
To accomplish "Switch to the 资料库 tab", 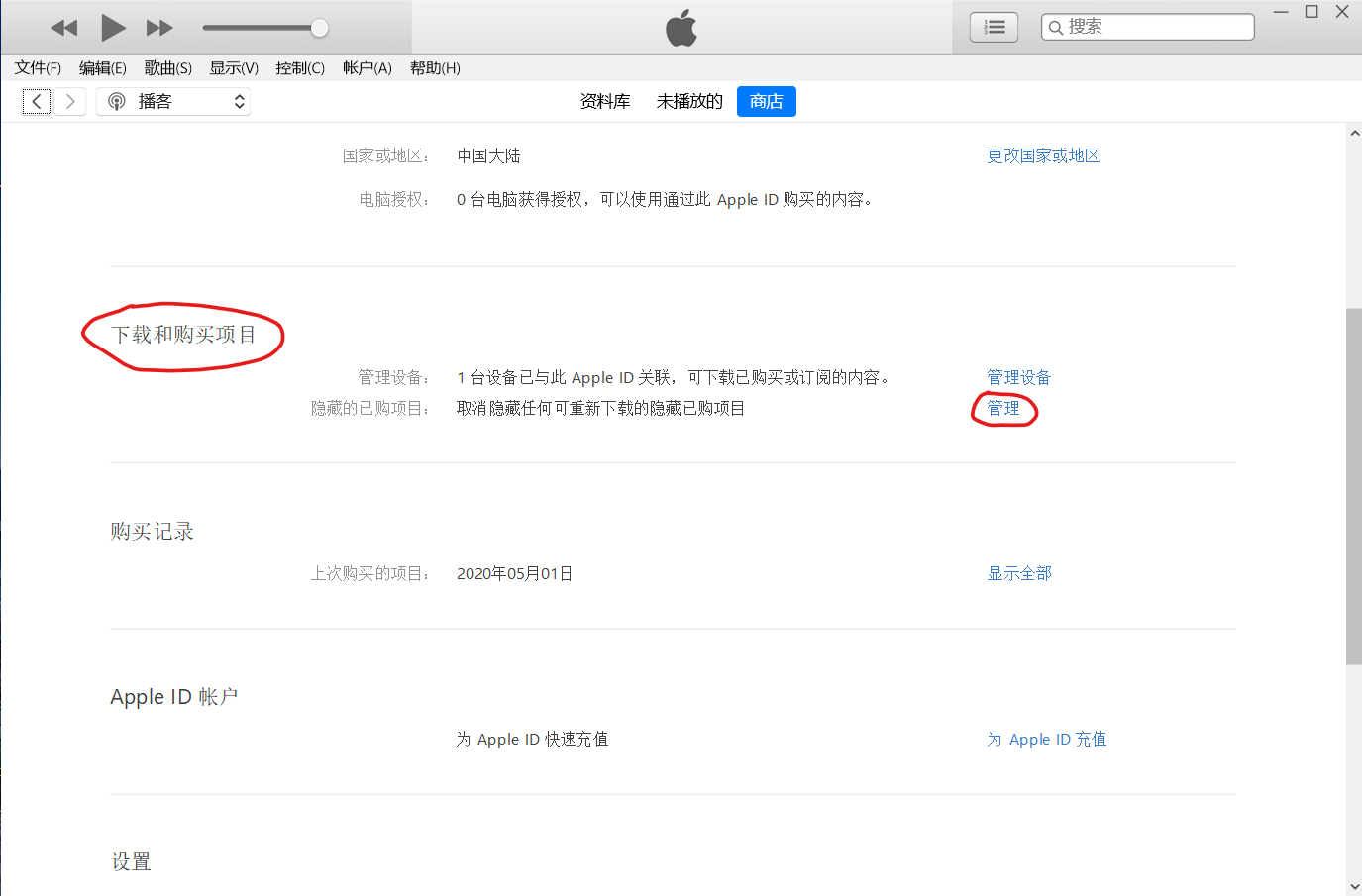I will (x=605, y=101).
